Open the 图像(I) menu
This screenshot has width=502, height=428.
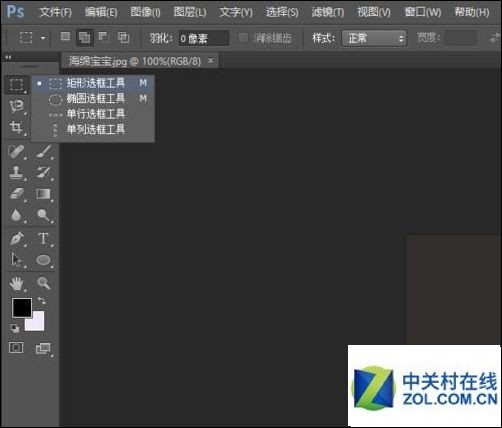pos(145,12)
